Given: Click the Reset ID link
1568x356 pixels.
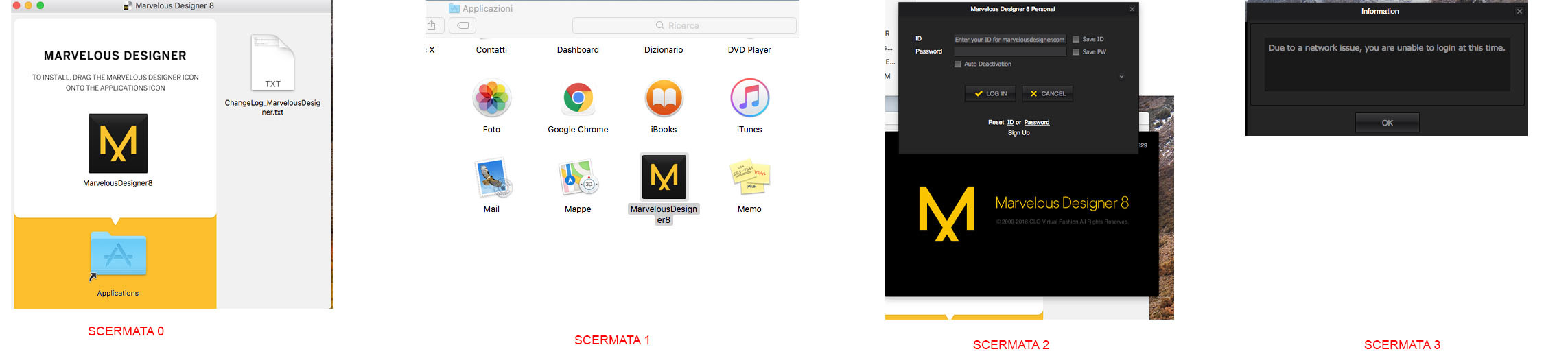Looking at the screenshot, I should 1010,122.
